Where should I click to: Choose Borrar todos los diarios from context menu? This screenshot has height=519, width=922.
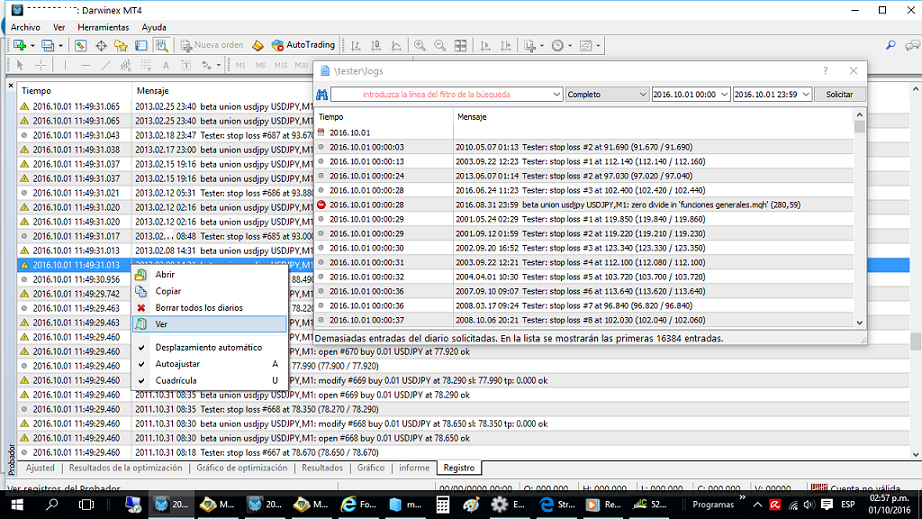pos(198,308)
